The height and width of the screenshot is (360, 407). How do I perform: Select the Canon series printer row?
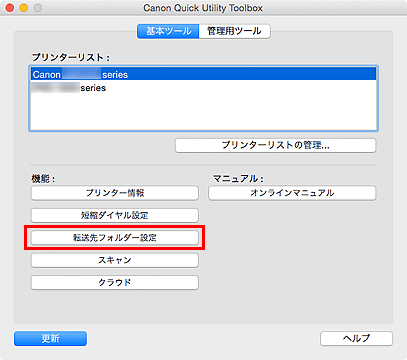[203, 74]
